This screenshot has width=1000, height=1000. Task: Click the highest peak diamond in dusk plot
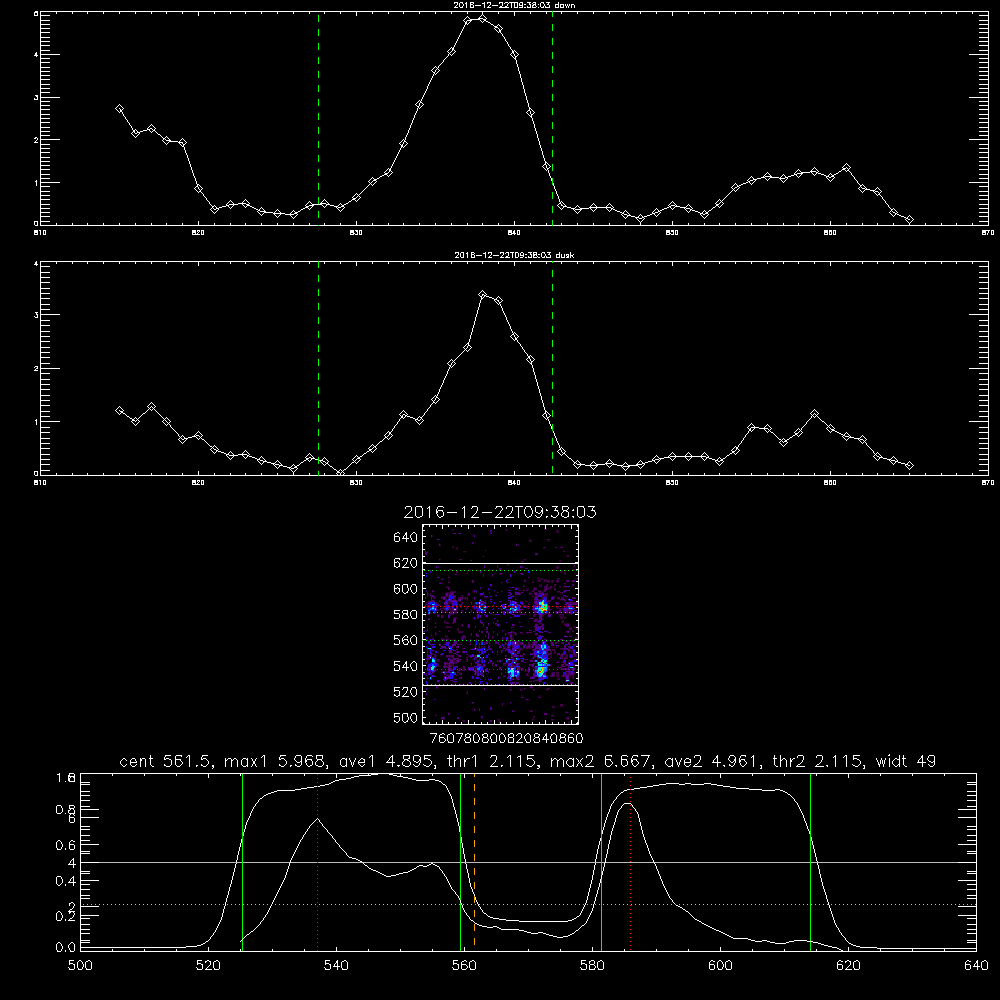tap(483, 295)
